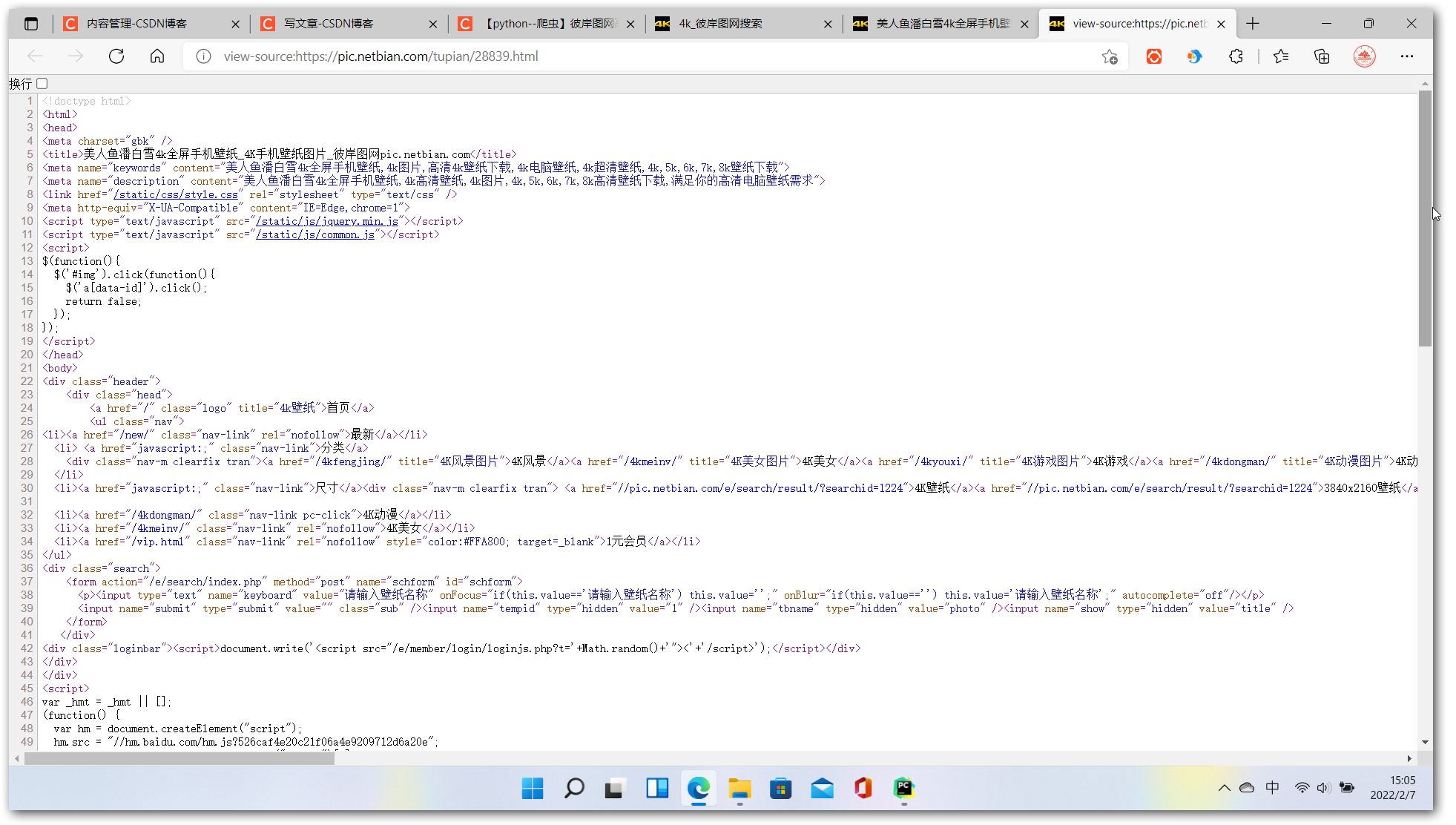The height and width of the screenshot is (825, 1456).
Task: Open Widgets from the taskbar
Action: coord(657,788)
